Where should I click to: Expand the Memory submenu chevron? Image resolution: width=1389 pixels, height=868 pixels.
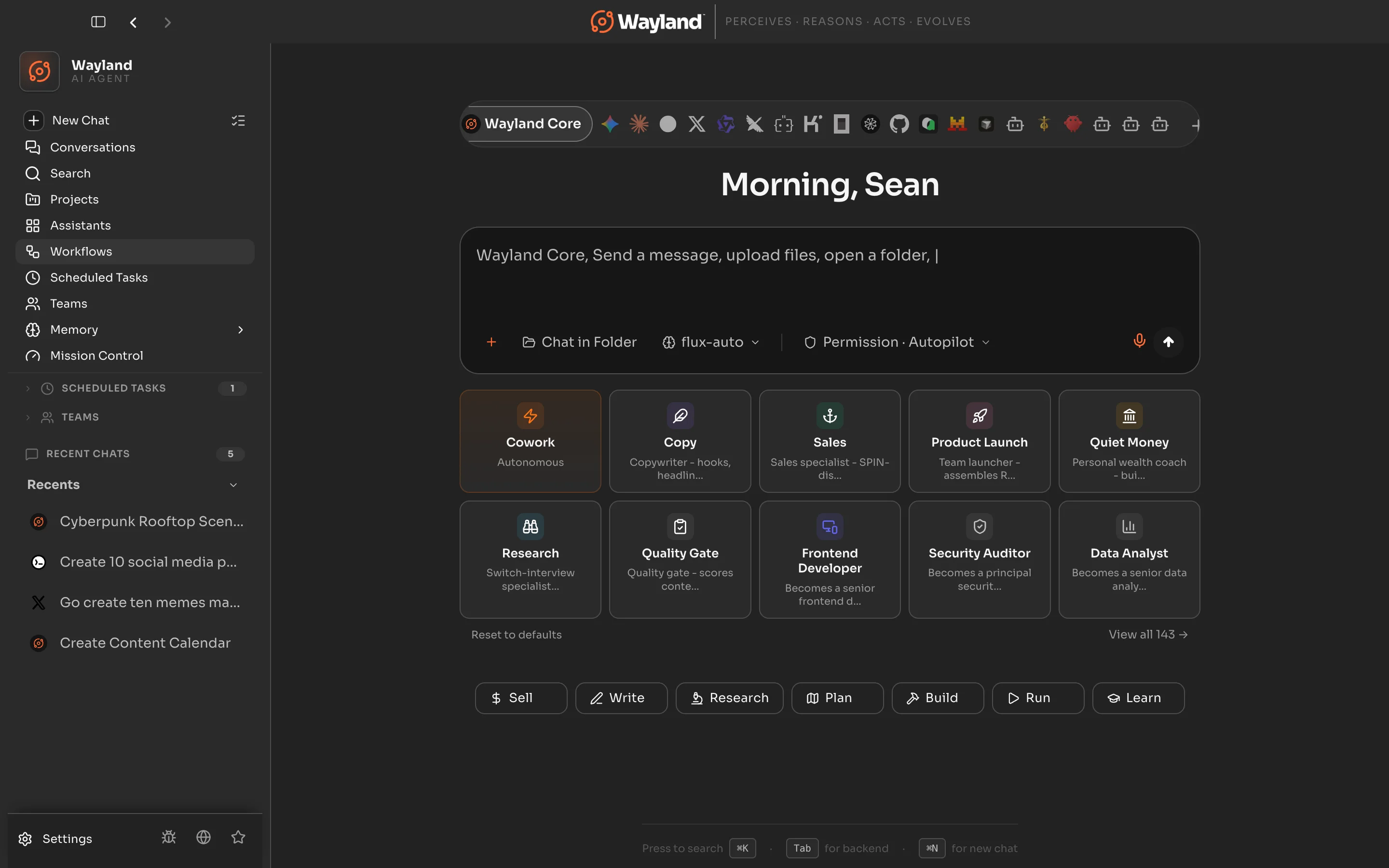241,329
